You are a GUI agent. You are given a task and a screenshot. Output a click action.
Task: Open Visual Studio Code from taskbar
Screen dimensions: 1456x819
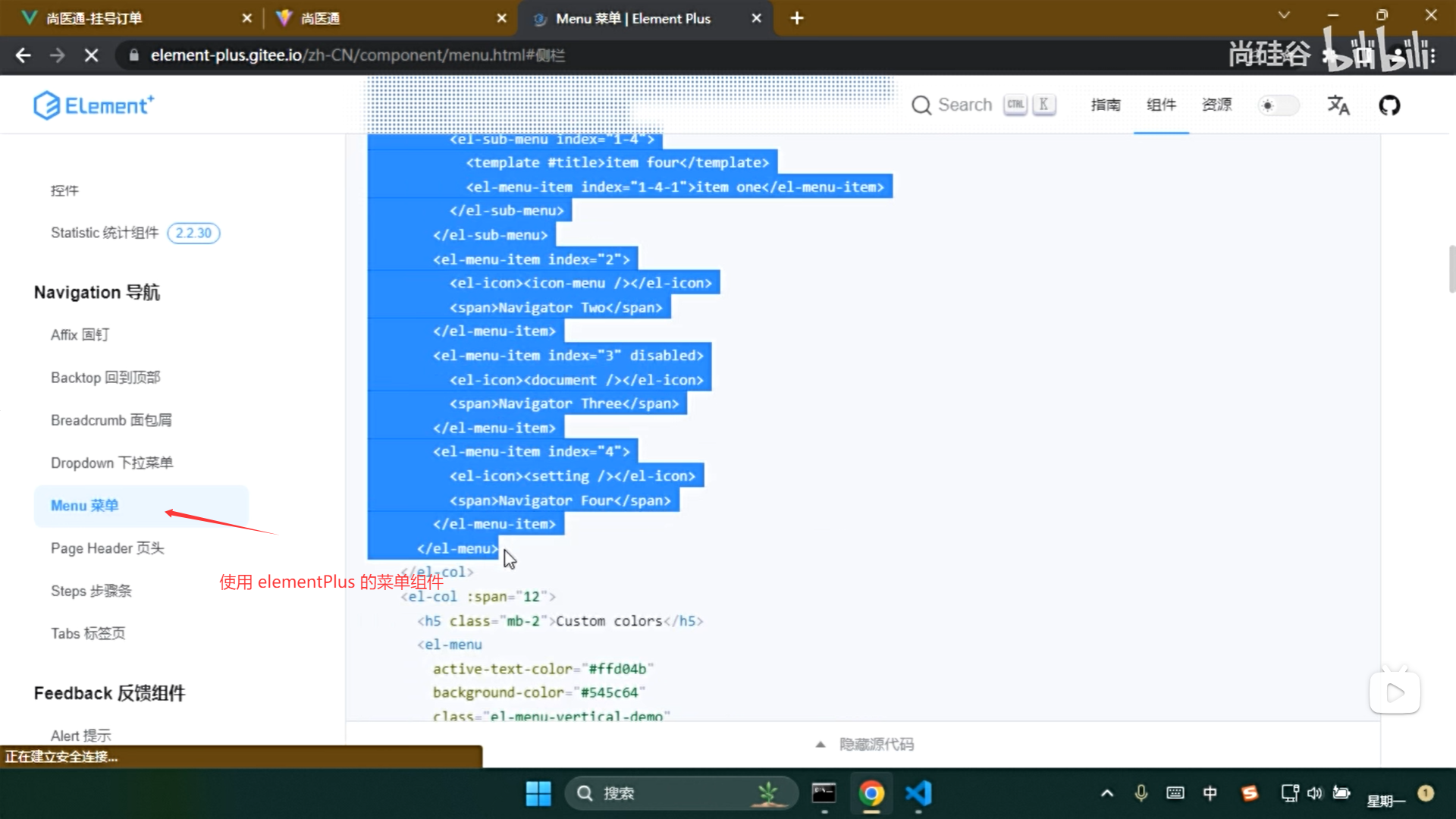pos(918,793)
